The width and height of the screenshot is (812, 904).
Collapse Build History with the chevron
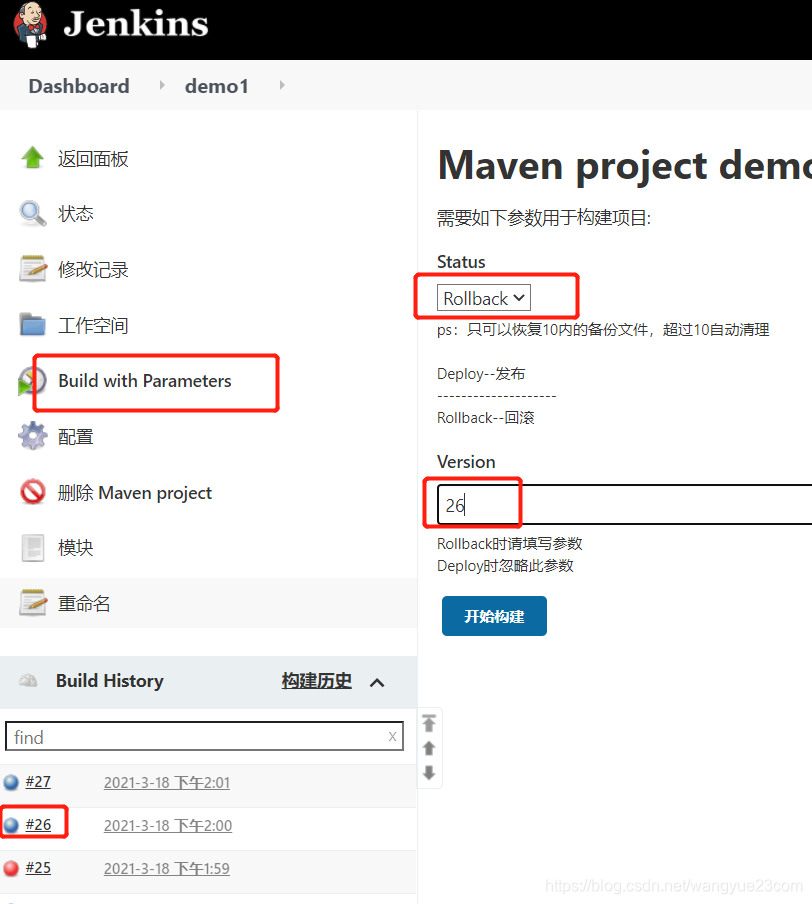pyautogui.click(x=377, y=683)
